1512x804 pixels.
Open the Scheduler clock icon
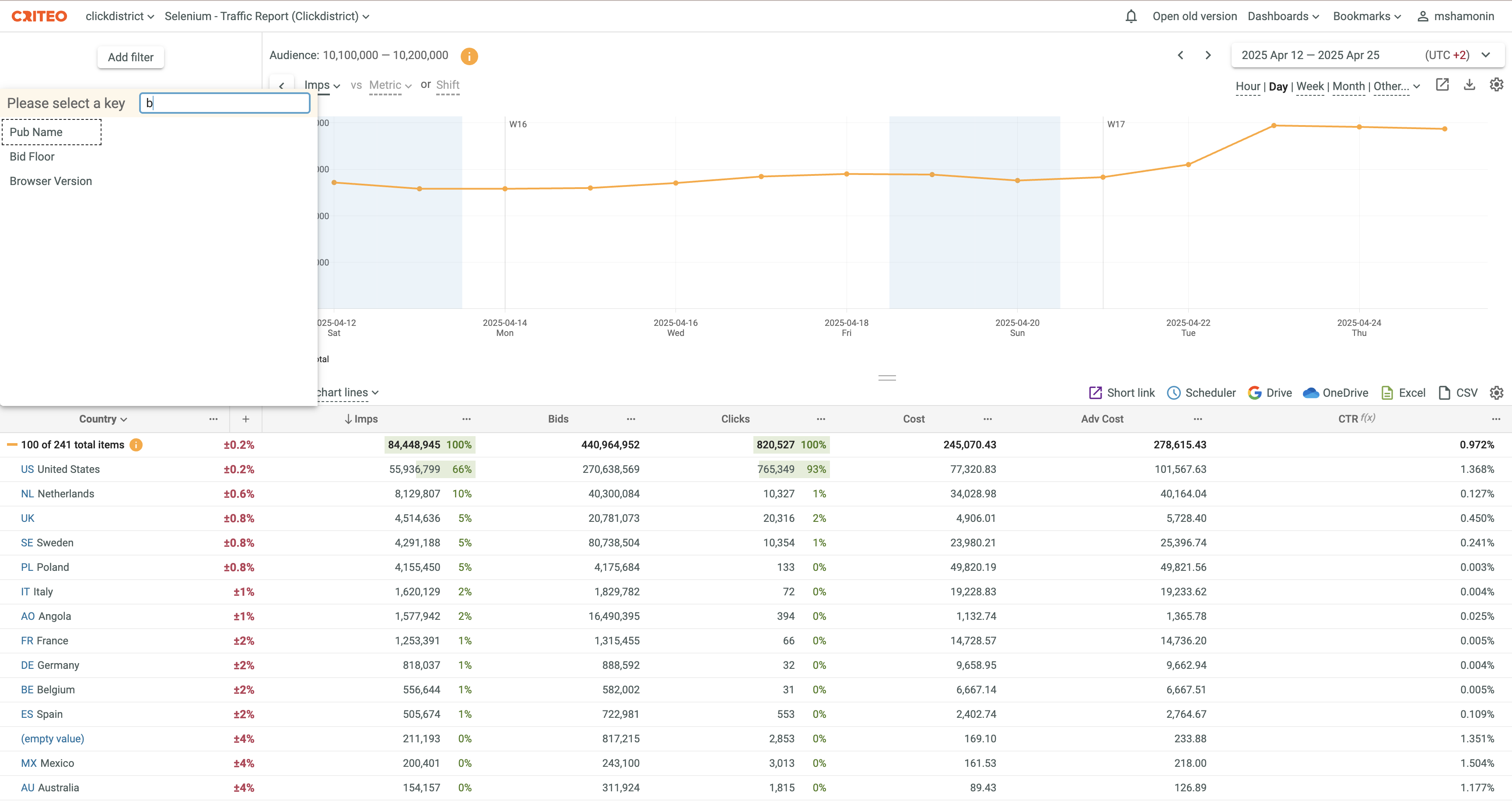(x=1173, y=393)
